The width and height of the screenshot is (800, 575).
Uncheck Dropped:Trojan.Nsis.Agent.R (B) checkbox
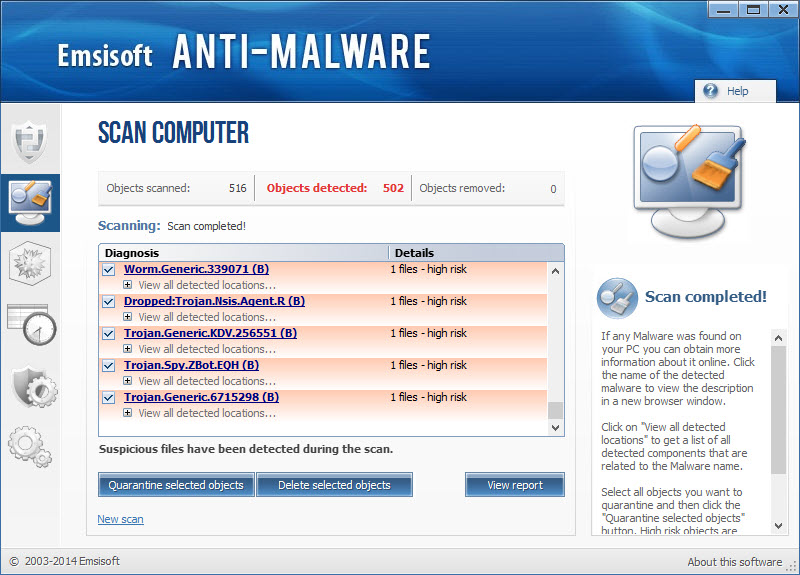click(x=109, y=302)
